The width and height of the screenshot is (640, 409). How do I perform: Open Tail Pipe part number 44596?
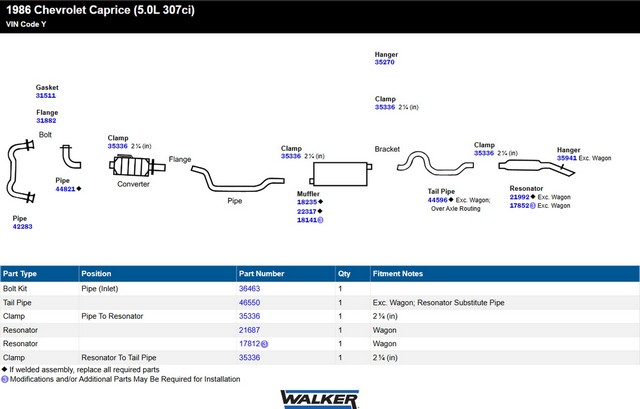click(438, 200)
